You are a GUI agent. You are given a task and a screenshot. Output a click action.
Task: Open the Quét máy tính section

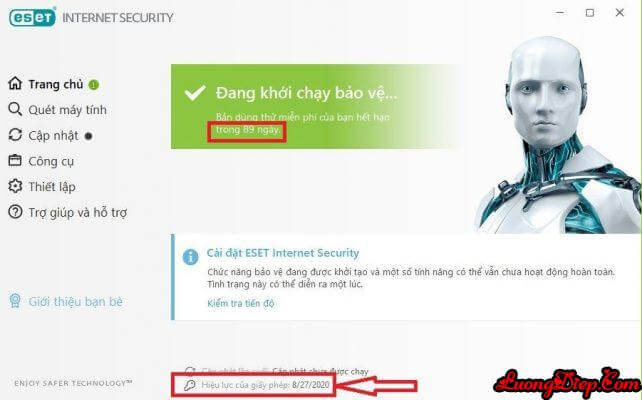point(68,110)
